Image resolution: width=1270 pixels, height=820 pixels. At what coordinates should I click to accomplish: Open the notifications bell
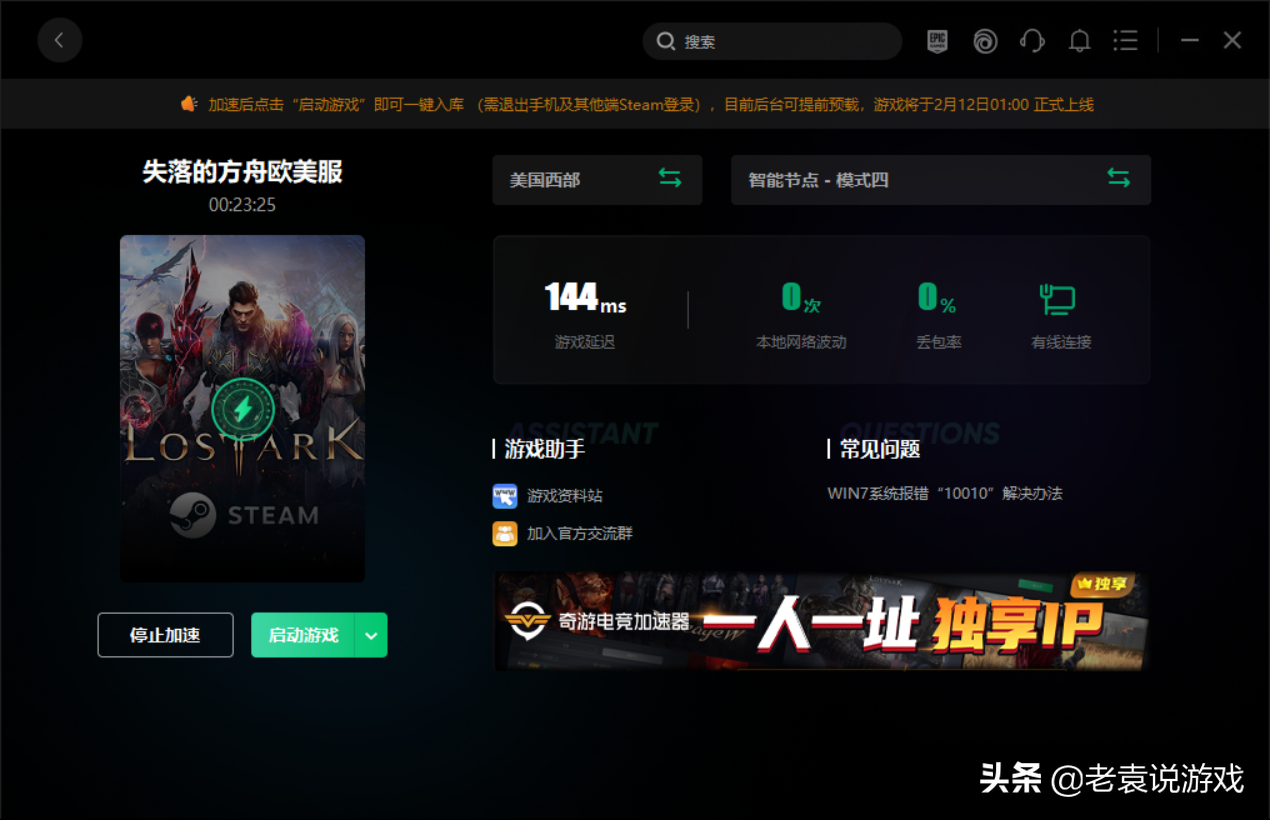pos(1079,41)
